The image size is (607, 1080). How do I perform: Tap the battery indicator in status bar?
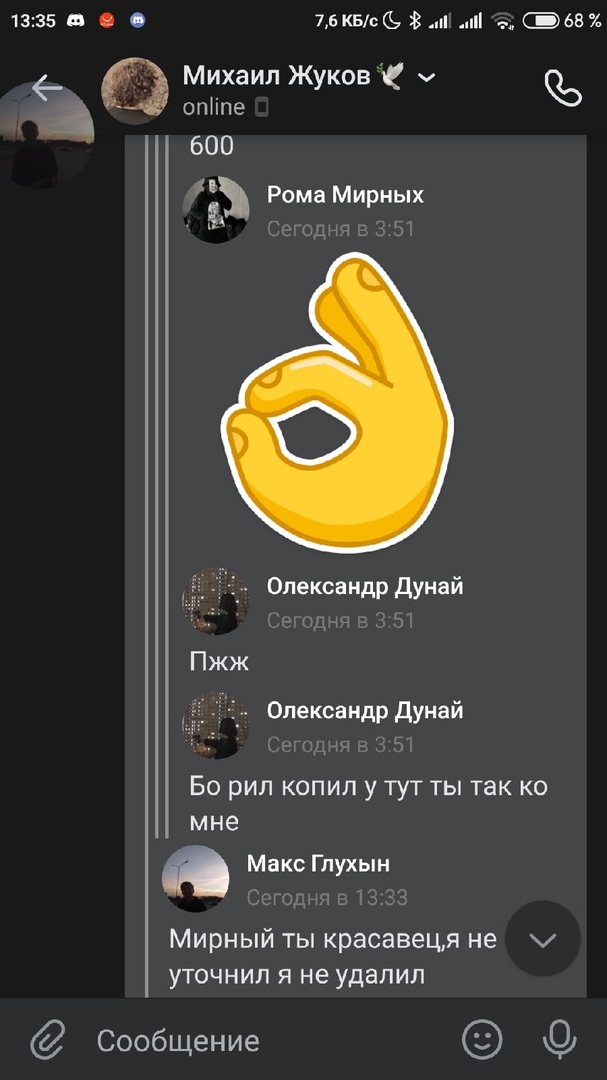[540, 21]
